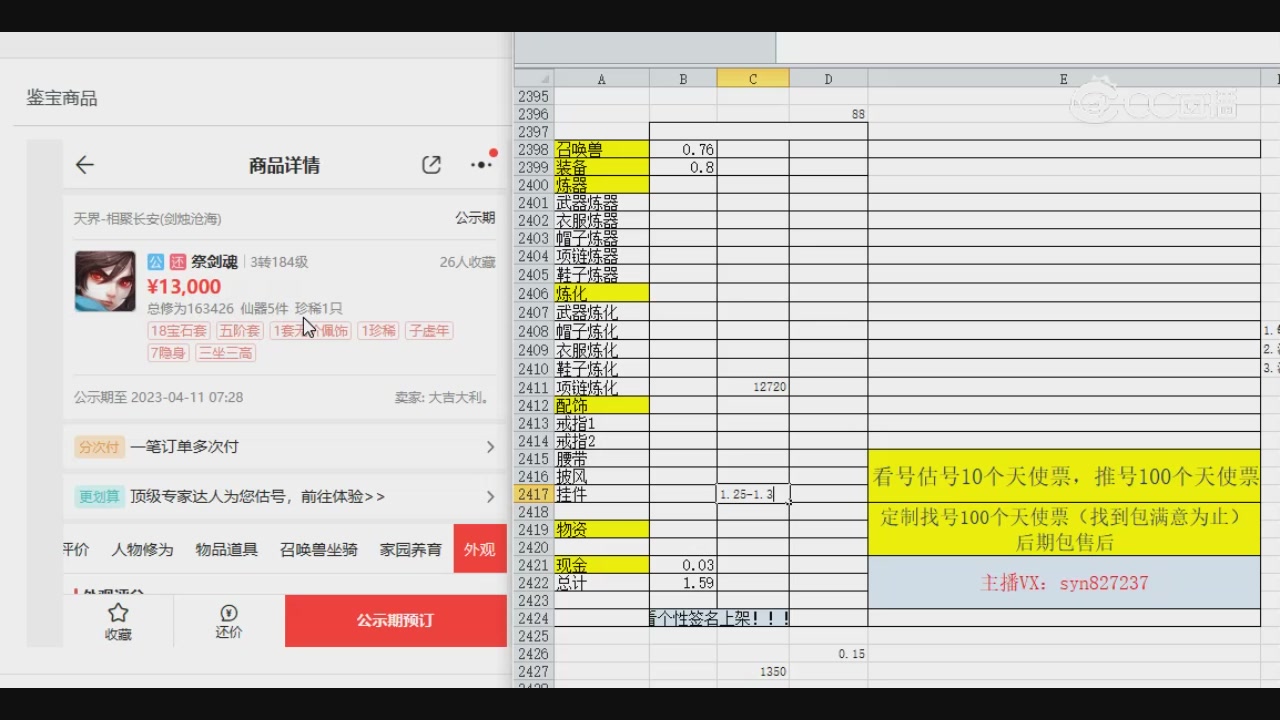Select column E header in spreadsheet
1280x720 pixels.
point(1064,79)
